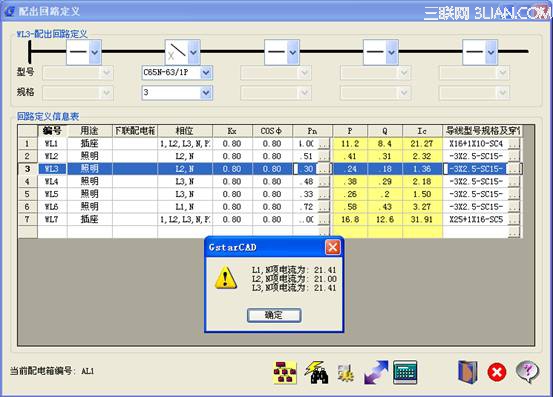Click the empty new row header at table bottom
This screenshot has height=397, width=553.
(28, 232)
